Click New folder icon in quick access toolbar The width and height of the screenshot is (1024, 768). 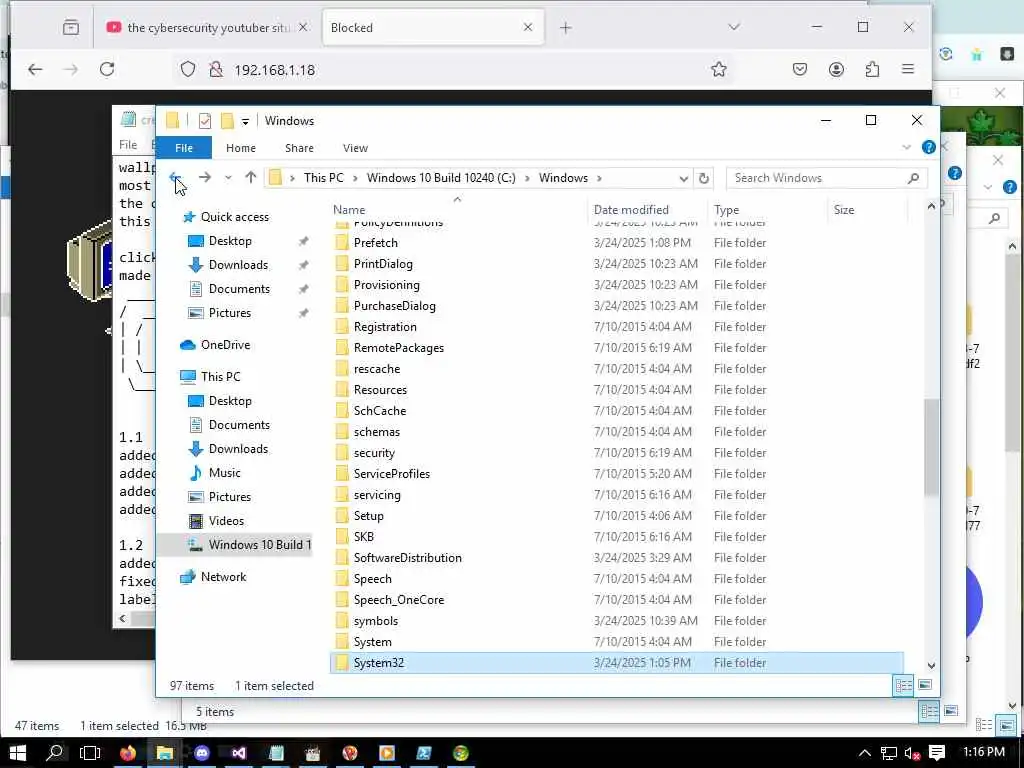click(227, 121)
